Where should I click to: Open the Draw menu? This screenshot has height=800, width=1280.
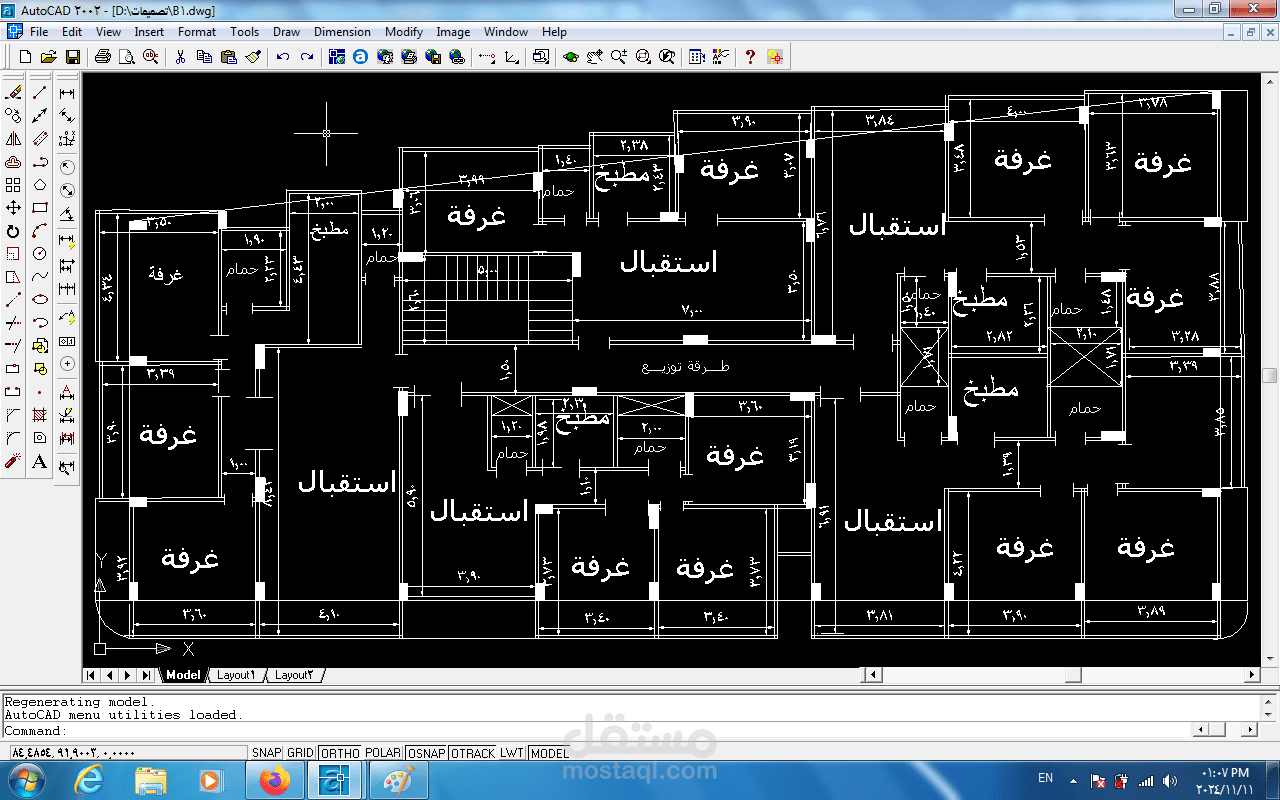click(x=286, y=32)
